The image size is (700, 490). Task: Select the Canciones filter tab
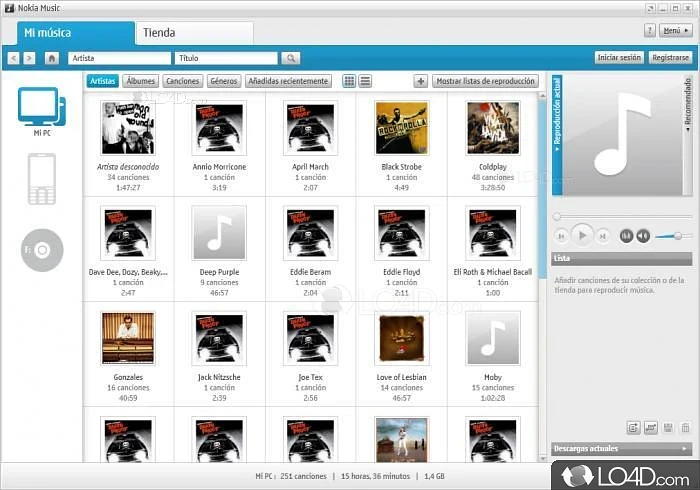tap(183, 81)
